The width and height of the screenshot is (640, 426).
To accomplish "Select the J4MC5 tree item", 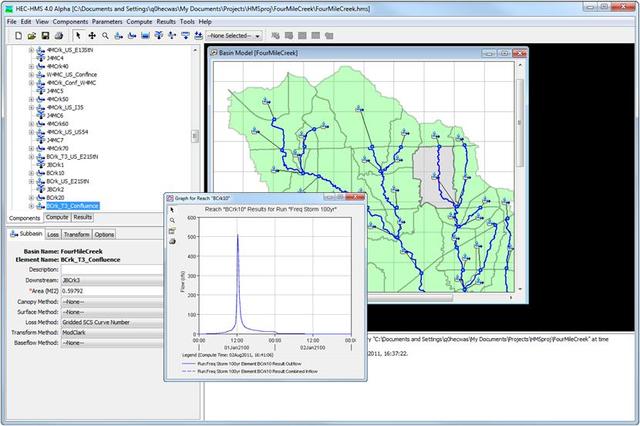I will click(x=55, y=91).
